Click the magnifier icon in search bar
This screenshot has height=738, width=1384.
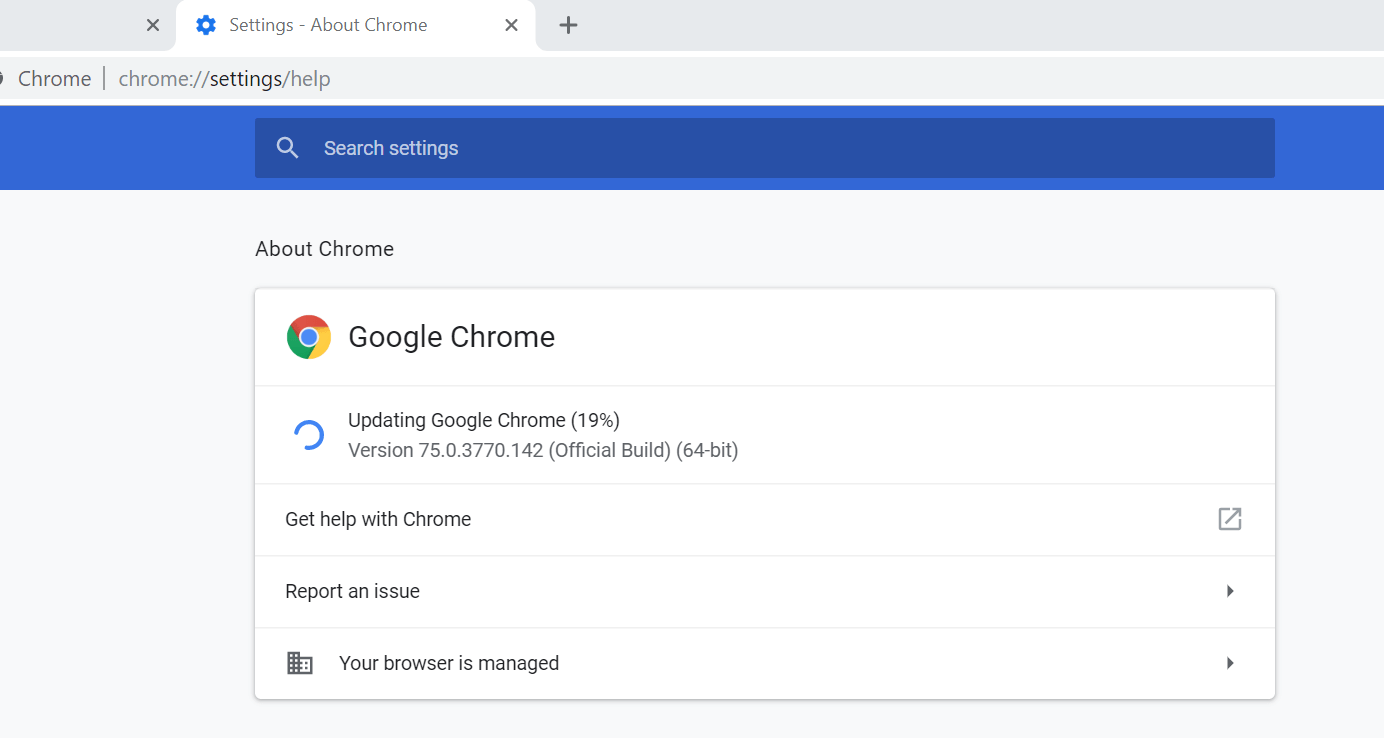[288, 148]
